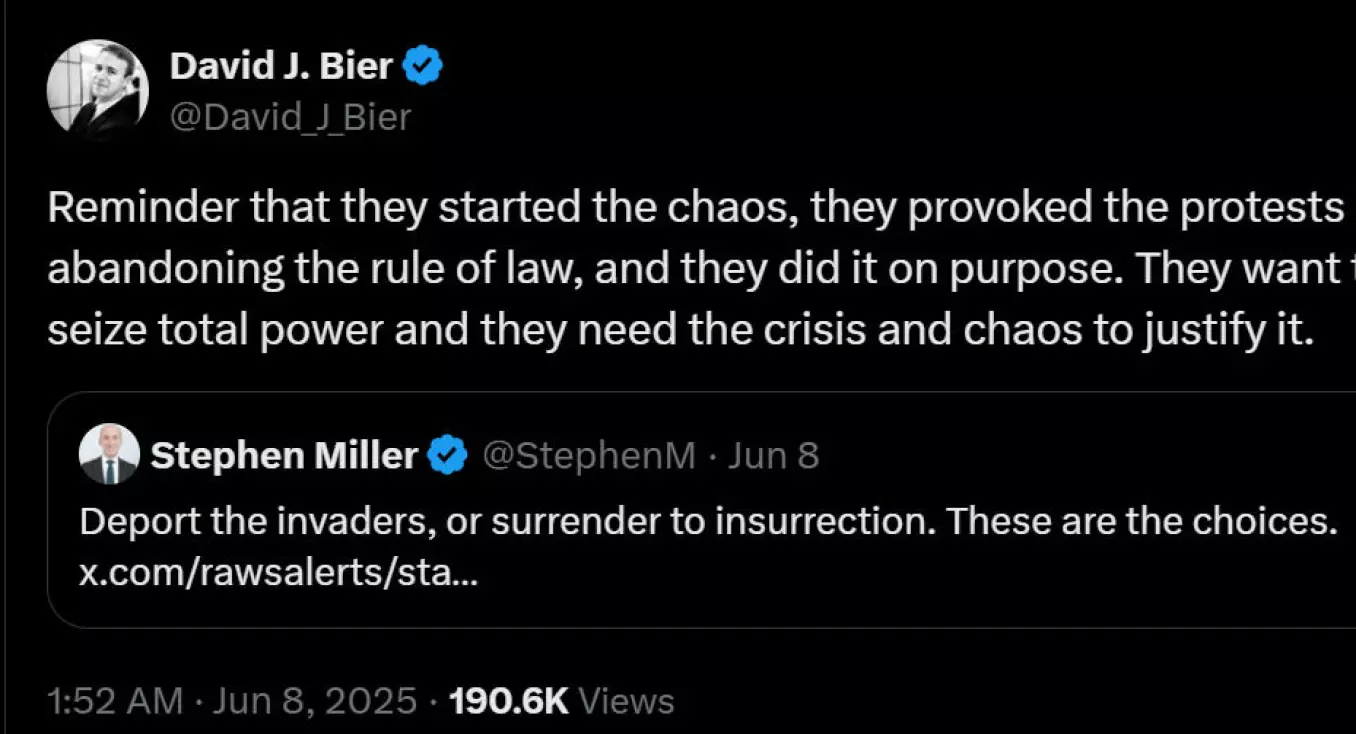1356x734 pixels.
Task: Open Stephen Miller's small profile avatar
Action: pos(109,454)
